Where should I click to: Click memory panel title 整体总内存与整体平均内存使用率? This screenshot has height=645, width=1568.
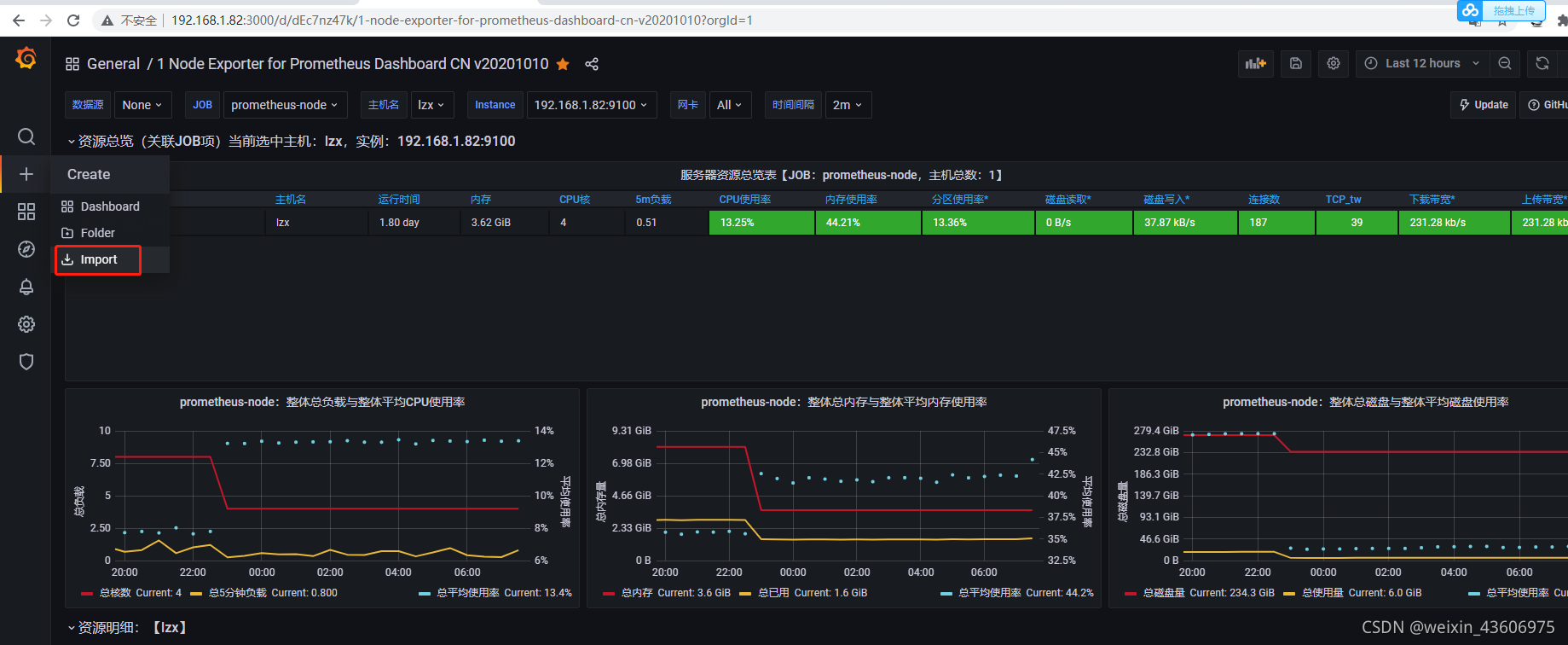[x=844, y=402]
